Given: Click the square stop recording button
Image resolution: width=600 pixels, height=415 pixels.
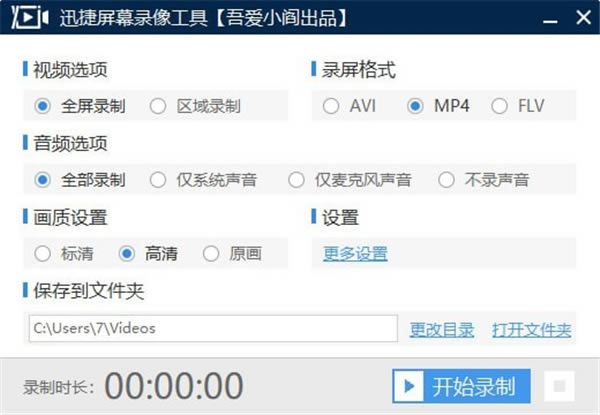Looking at the screenshot, I should click(x=560, y=385).
